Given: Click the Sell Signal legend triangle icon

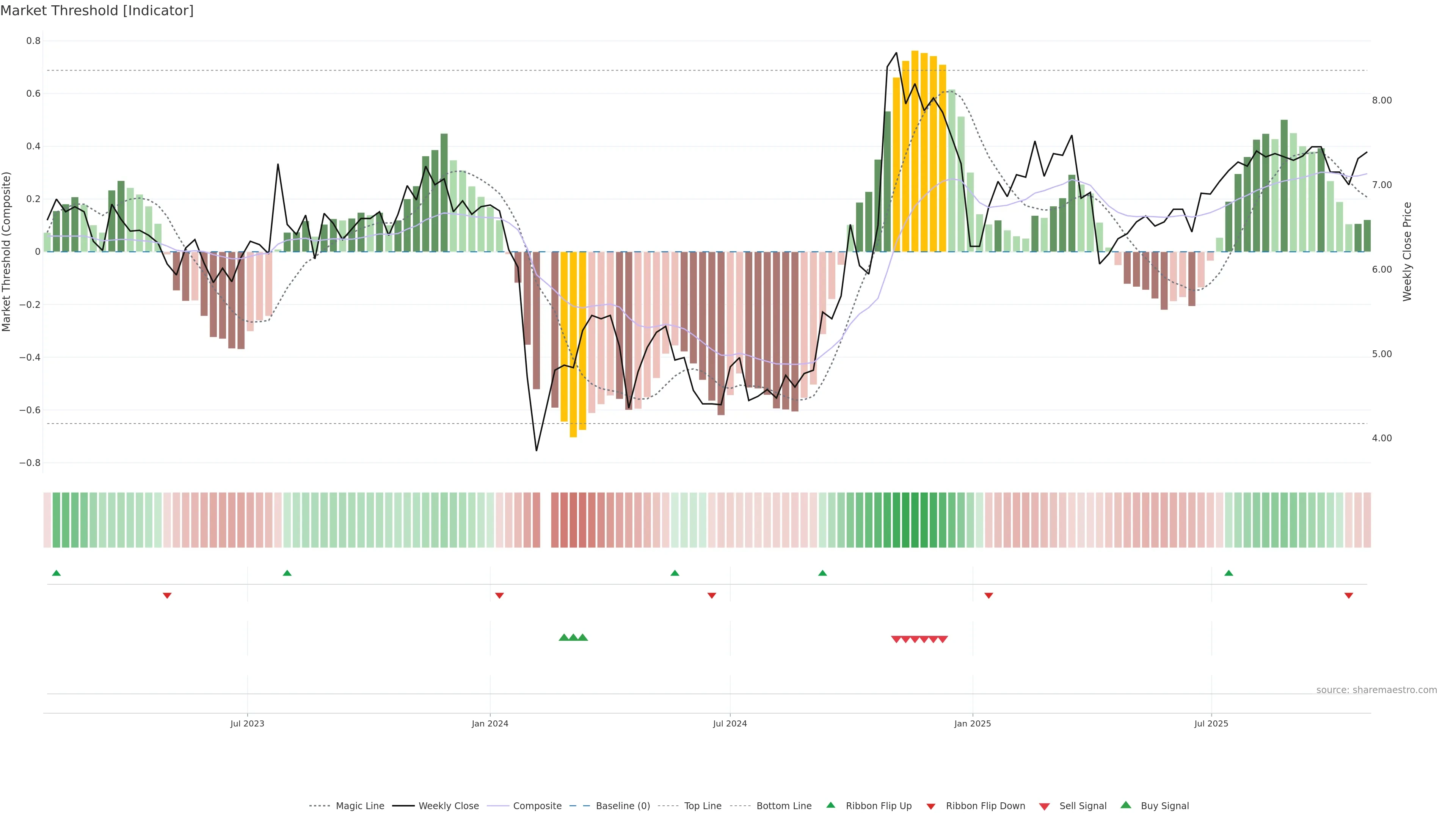Looking at the screenshot, I should pos(1044,806).
